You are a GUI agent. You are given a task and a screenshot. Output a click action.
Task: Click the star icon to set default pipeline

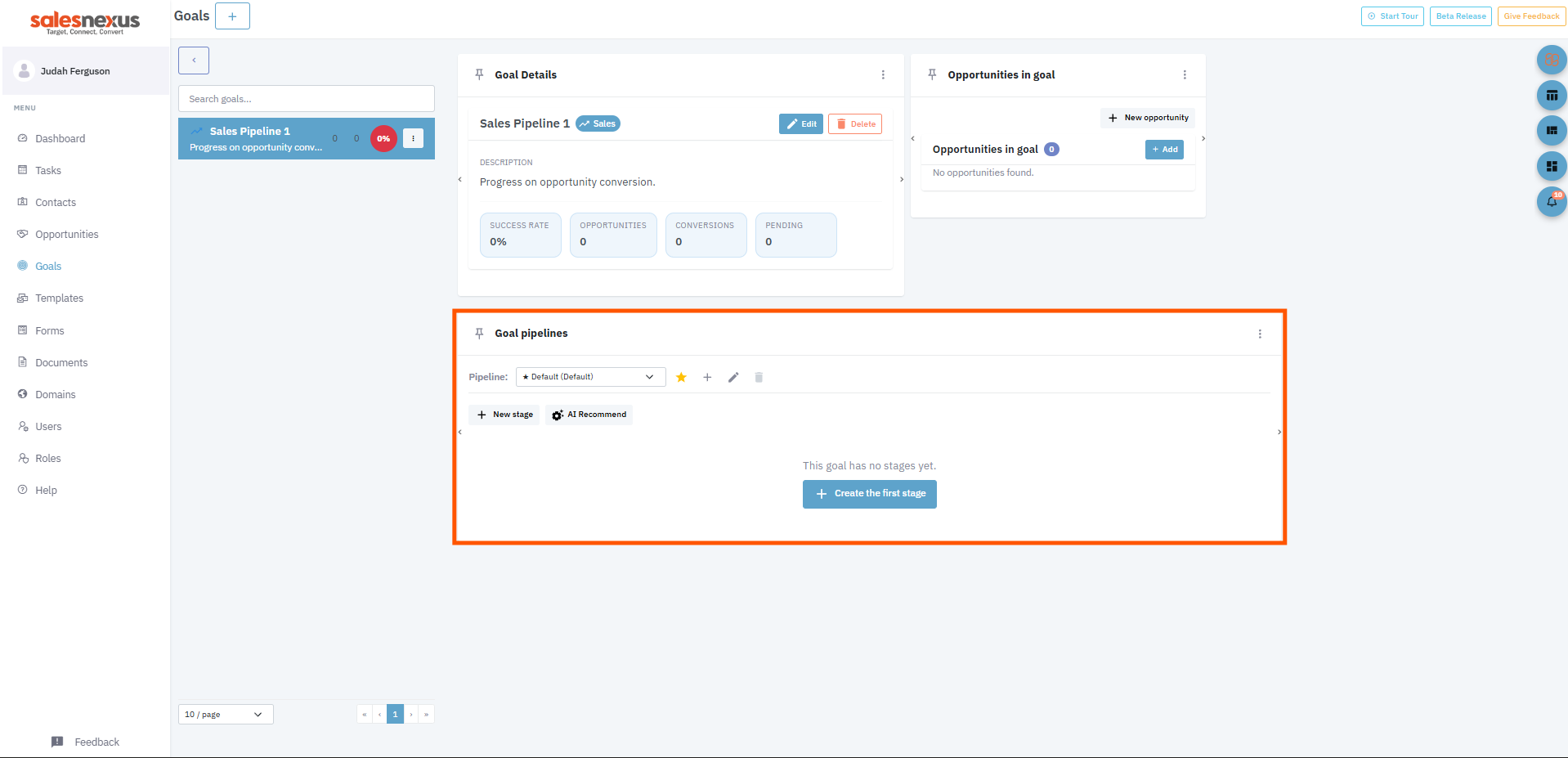coord(681,377)
